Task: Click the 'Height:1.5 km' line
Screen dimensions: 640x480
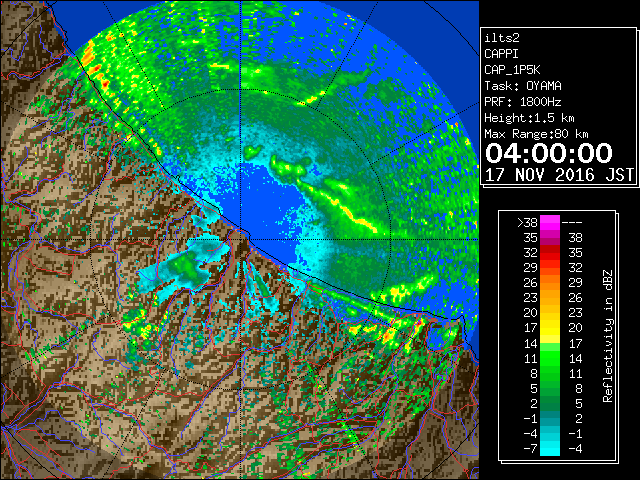Action: (529, 118)
